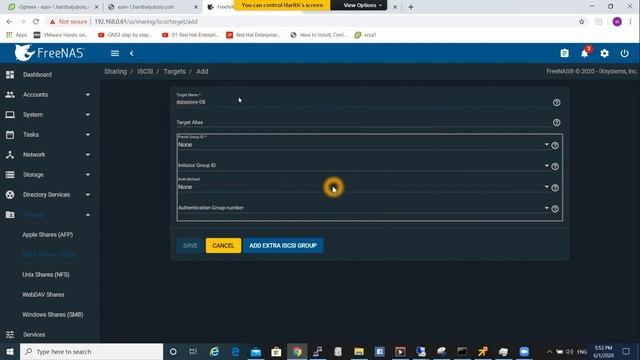Click the Windows search box
The image size is (640, 360).
coord(91,351)
